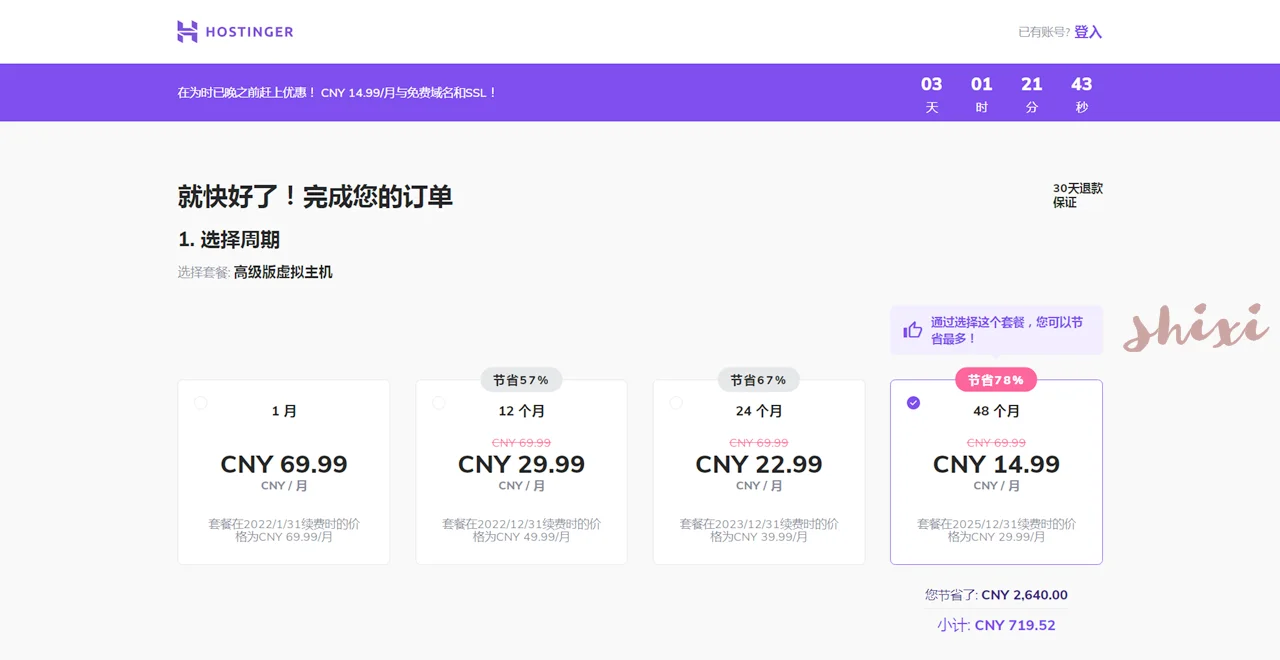Click the 48 个月 plan title
1280x660 pixels.
[x=996, y=411]
